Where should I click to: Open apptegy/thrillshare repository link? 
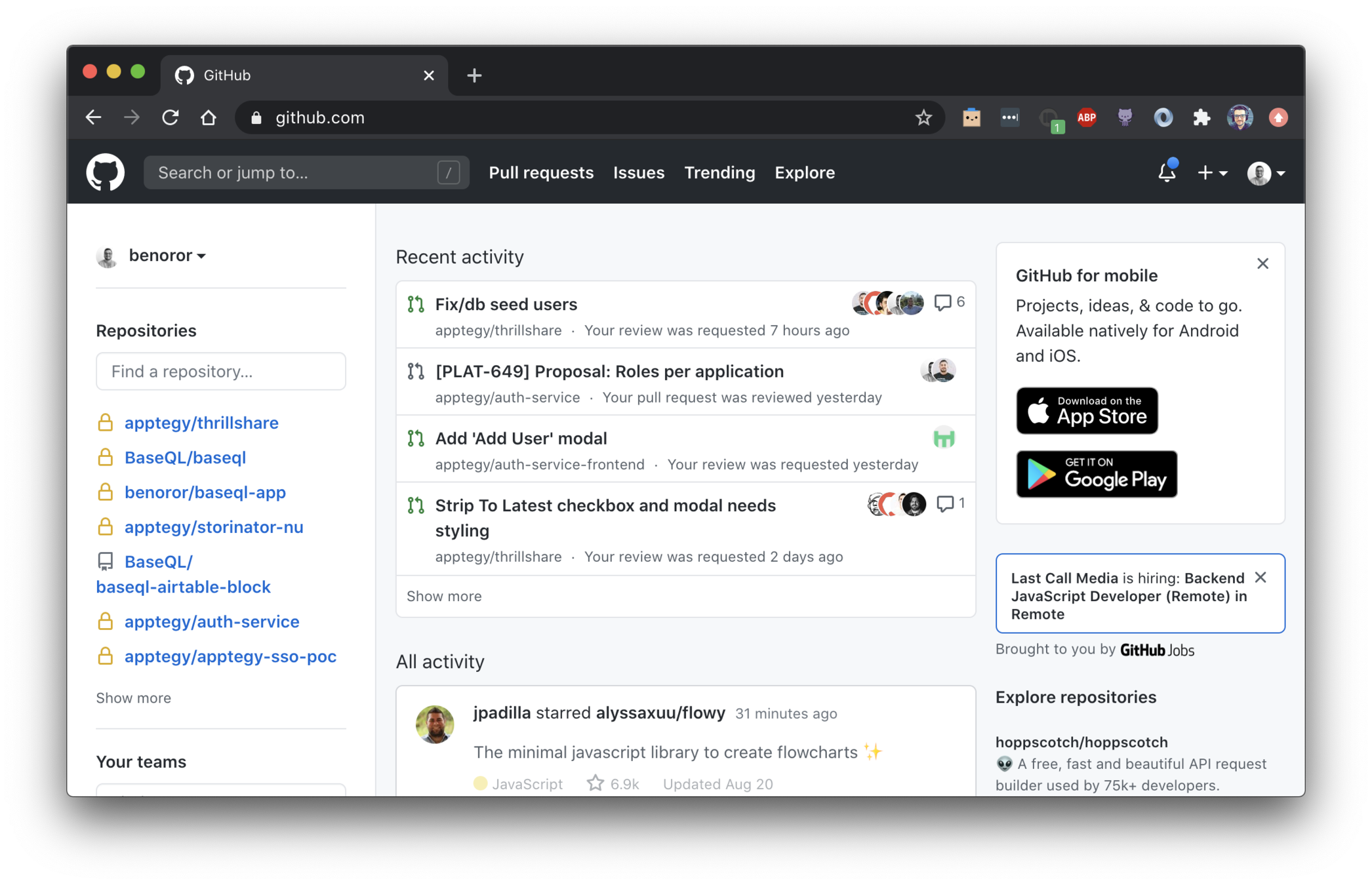tap(201, 423)
